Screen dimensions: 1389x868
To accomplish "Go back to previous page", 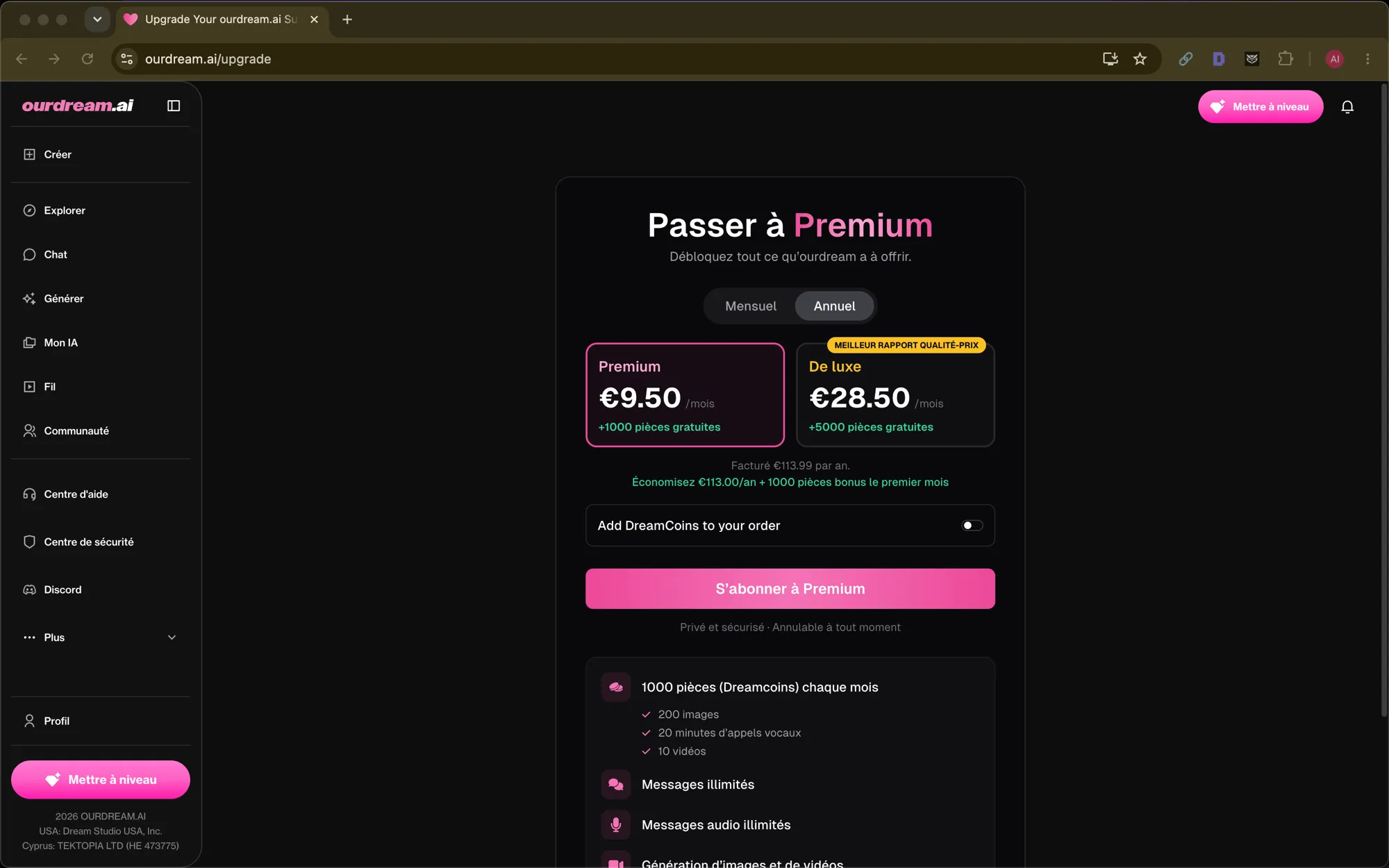I will coord(22,59).
